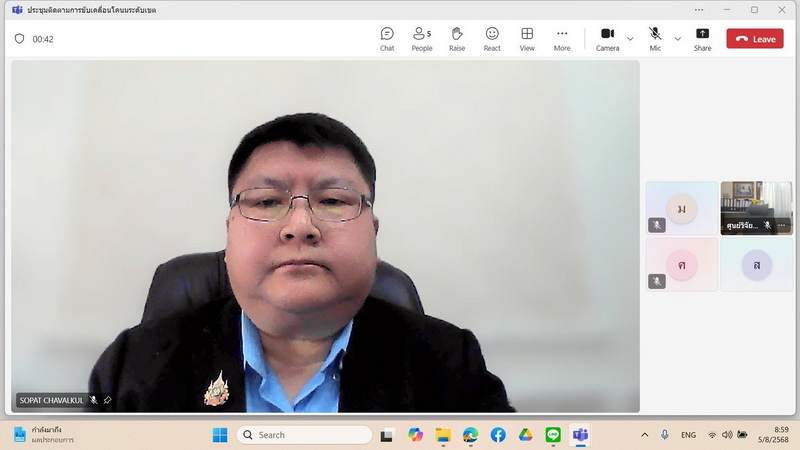The image size is (800, 450).
Task: Open the meeting Chat panel
Action: coord(387,38)
